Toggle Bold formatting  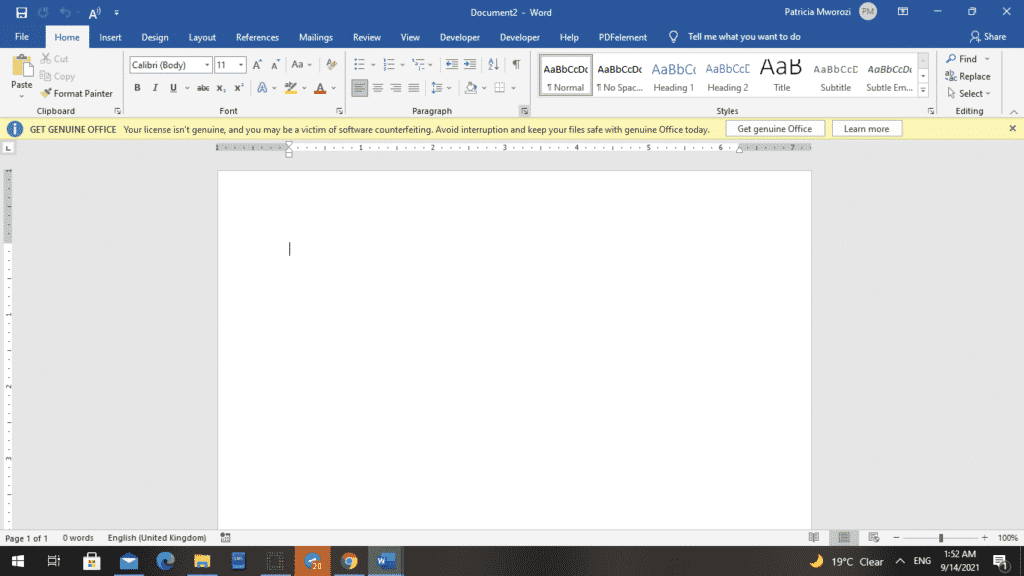[137, 88]
